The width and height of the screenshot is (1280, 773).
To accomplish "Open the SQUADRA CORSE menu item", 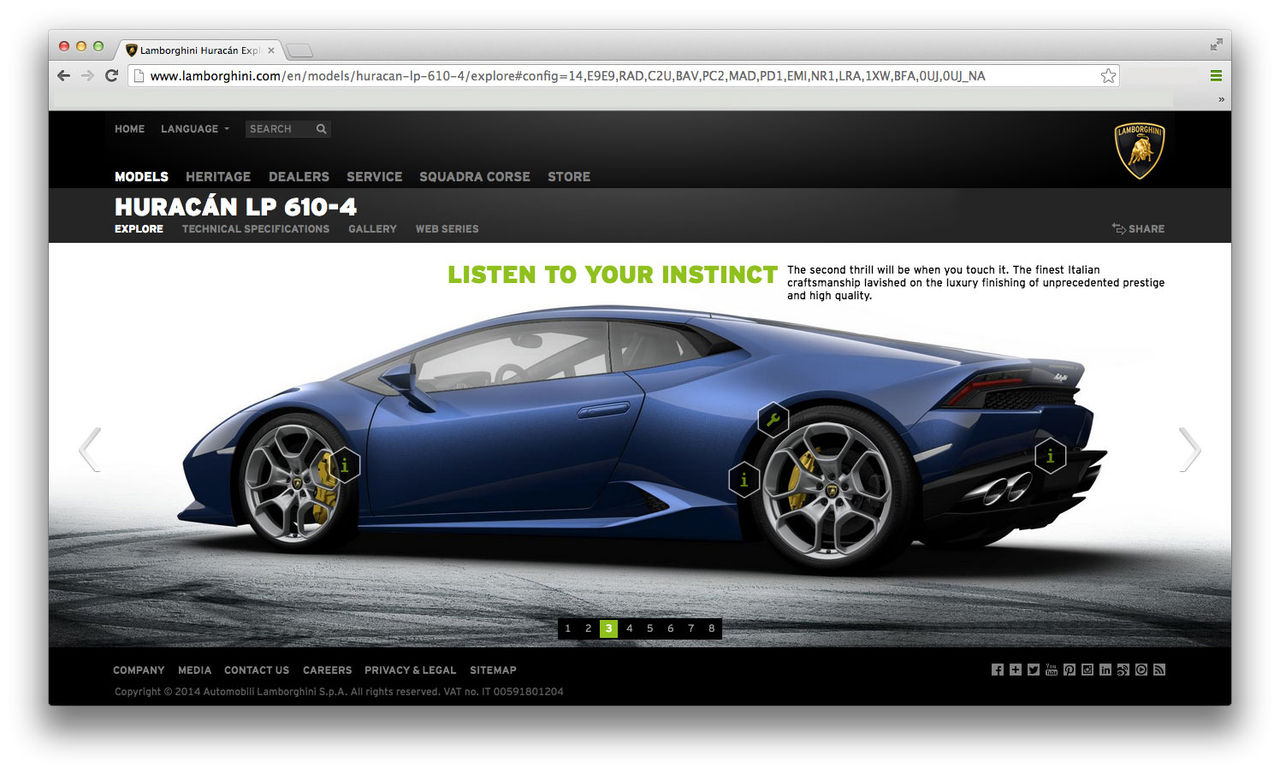I will pos(474,176).
